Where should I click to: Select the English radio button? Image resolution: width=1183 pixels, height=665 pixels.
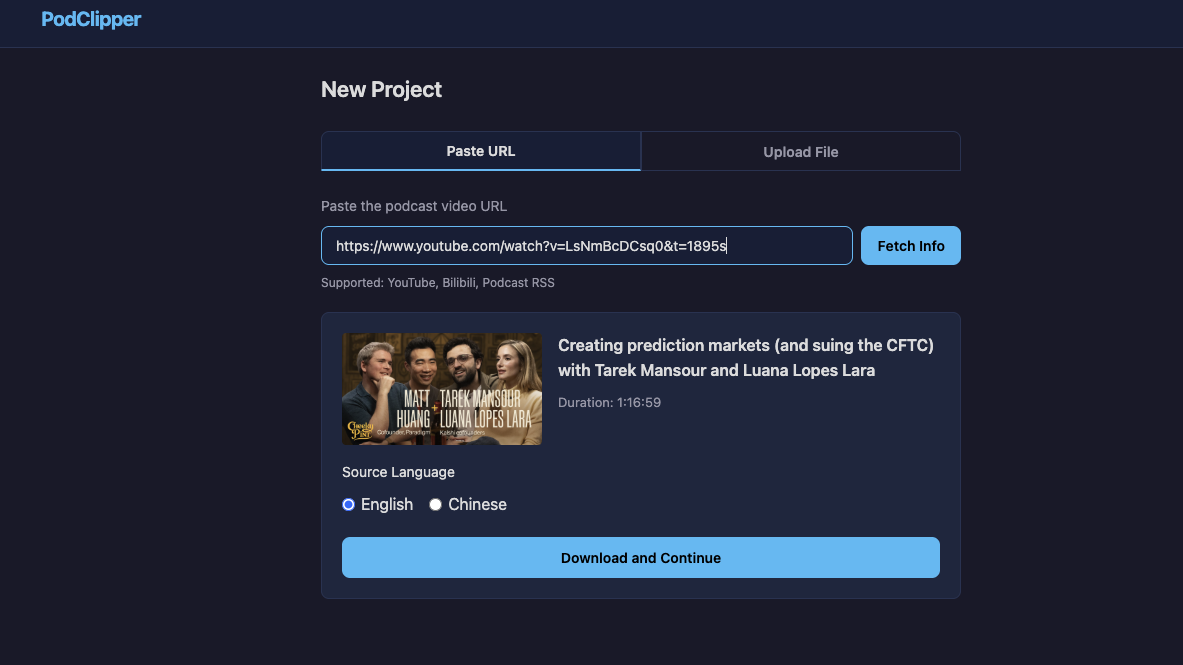349,505
